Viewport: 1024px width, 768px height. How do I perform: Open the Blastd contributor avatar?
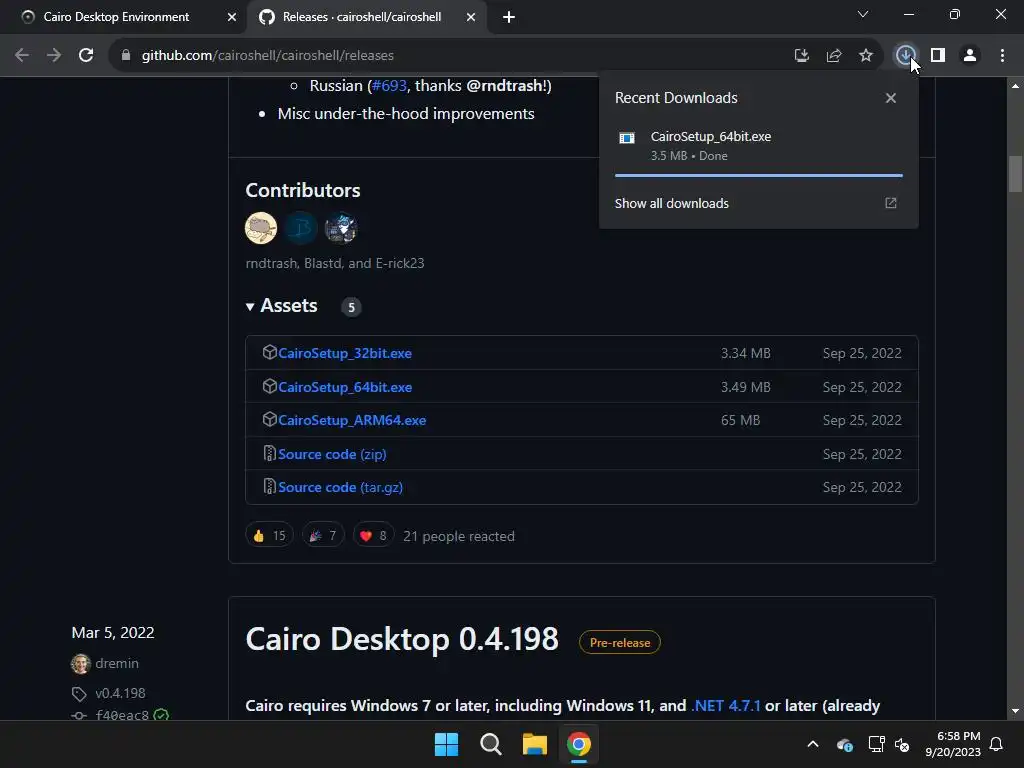tap(300, 228)
